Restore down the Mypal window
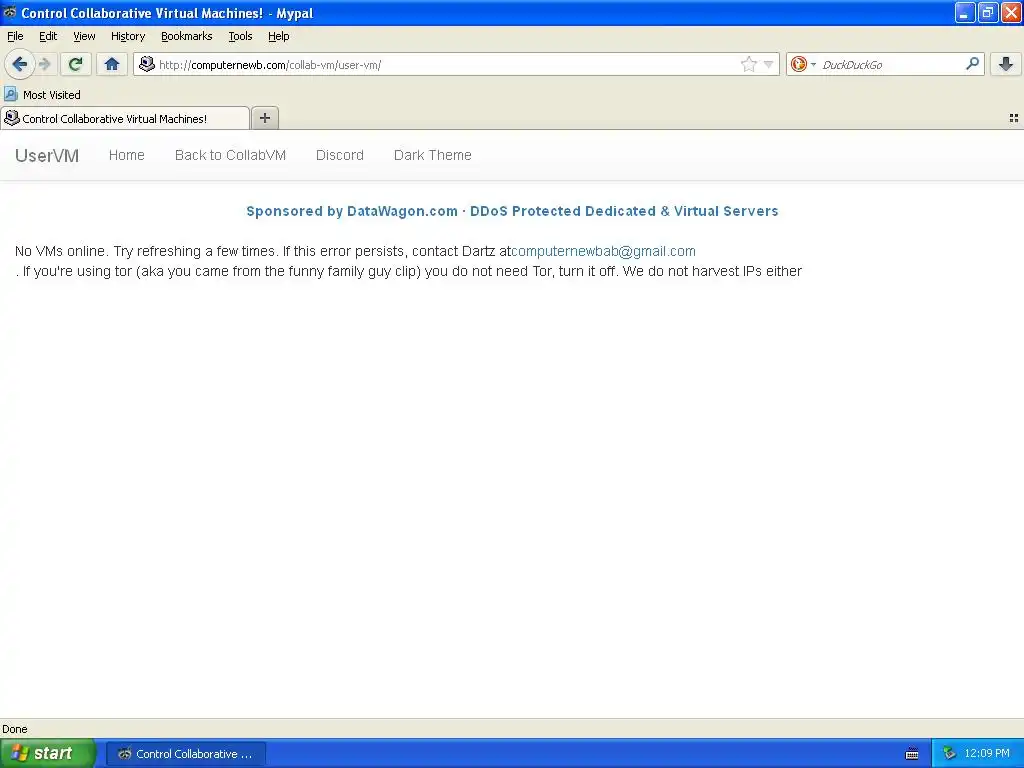The image size is (1024, 768). click(x=988, y=12)
